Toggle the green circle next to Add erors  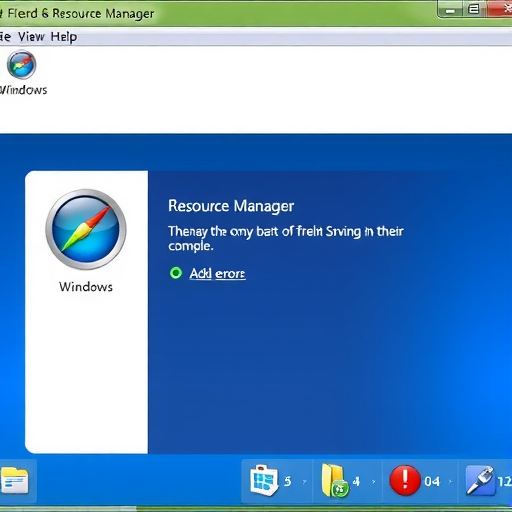coord(176,273)
